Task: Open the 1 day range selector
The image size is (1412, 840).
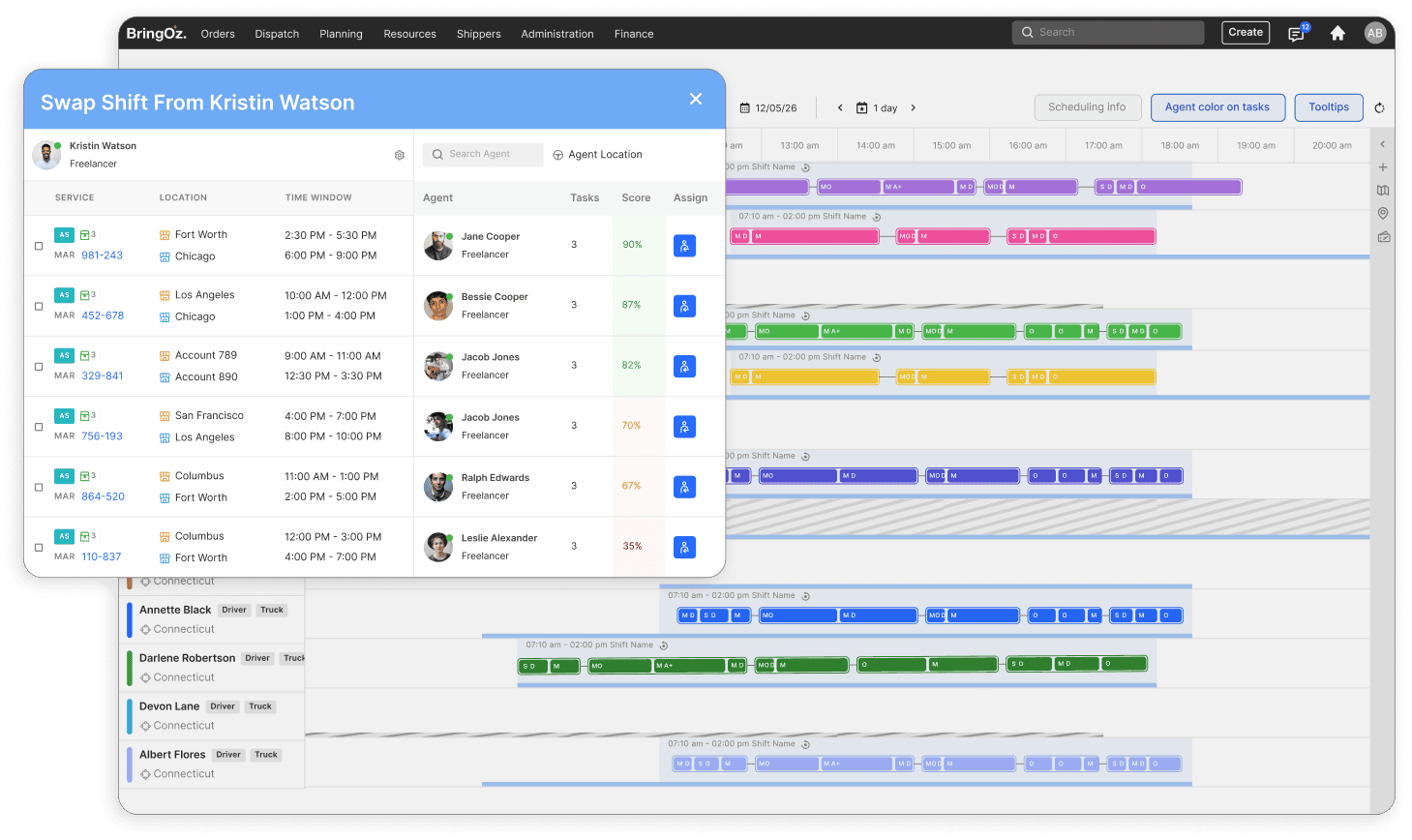Action: [x=877, y=108]
